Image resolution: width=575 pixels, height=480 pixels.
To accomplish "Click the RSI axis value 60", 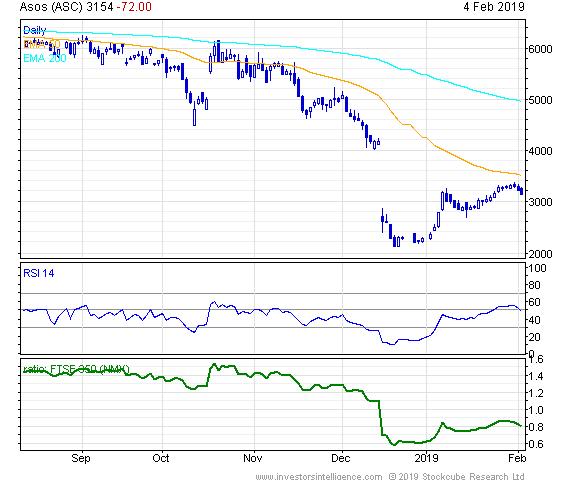I will tap(534, 303).
